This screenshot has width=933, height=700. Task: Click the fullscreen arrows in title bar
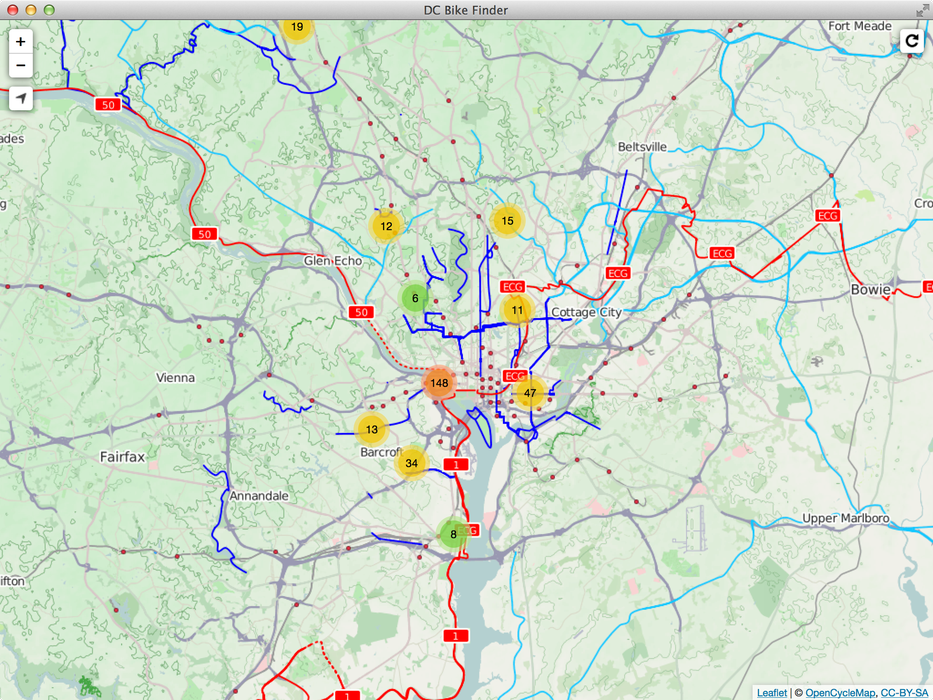(922, 10)
